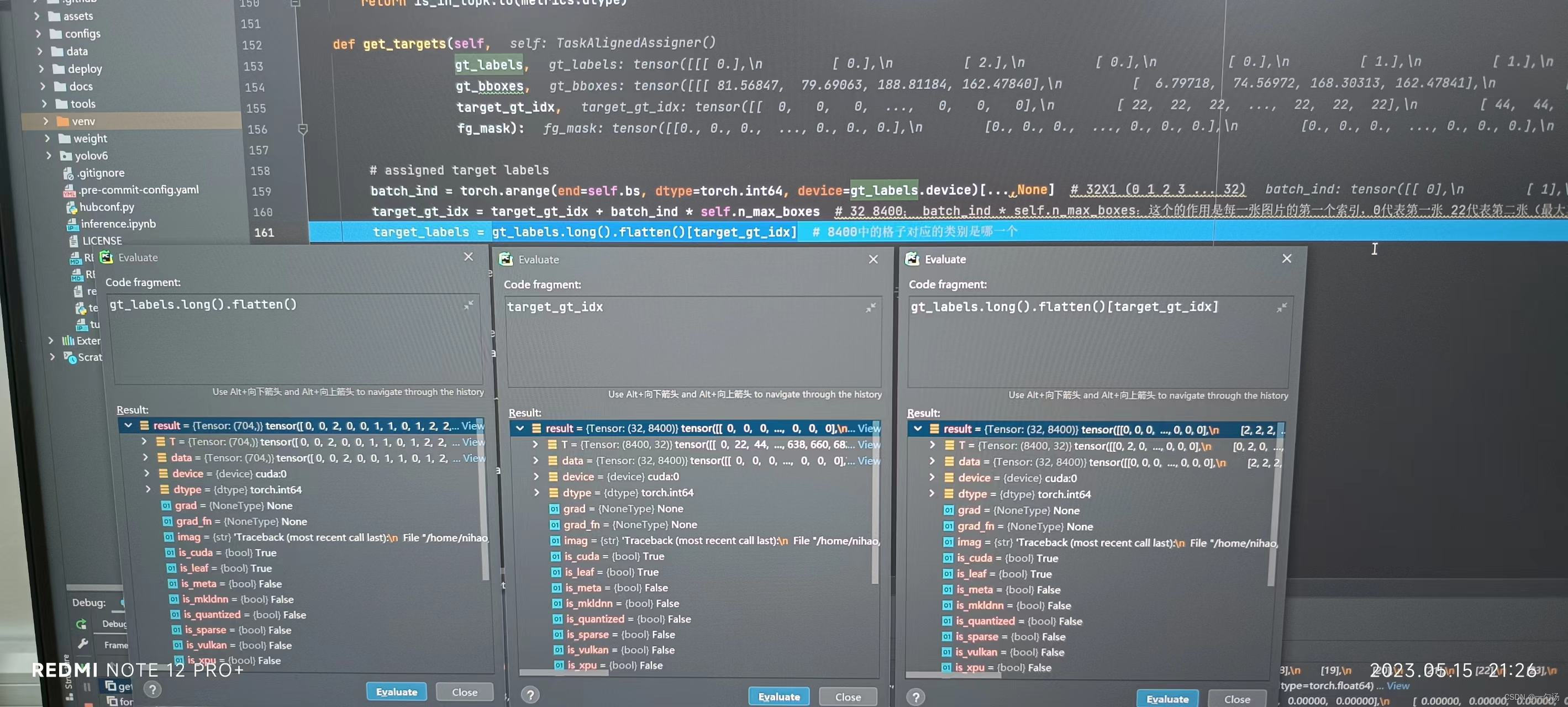Screen dimensions: 1568x707
Task: Click the rerun debug session icon
Action: pyautogui.click(x=81, y=624)
